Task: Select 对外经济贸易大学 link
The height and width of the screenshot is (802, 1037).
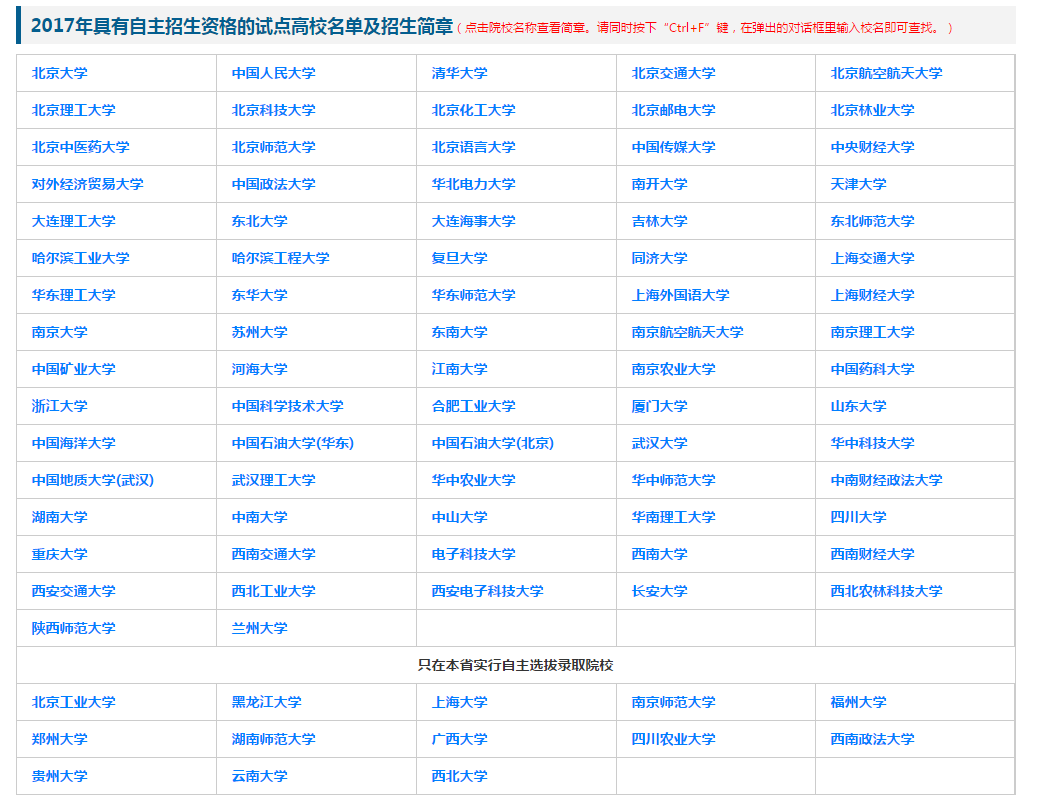Action: click(87, 184)
